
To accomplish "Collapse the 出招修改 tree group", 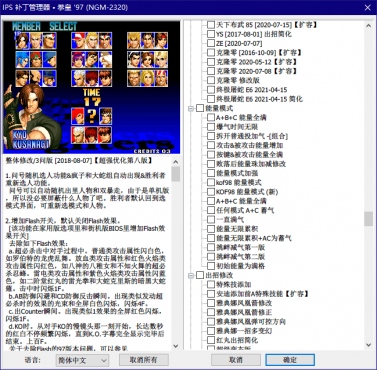I will tap(191, 275).
